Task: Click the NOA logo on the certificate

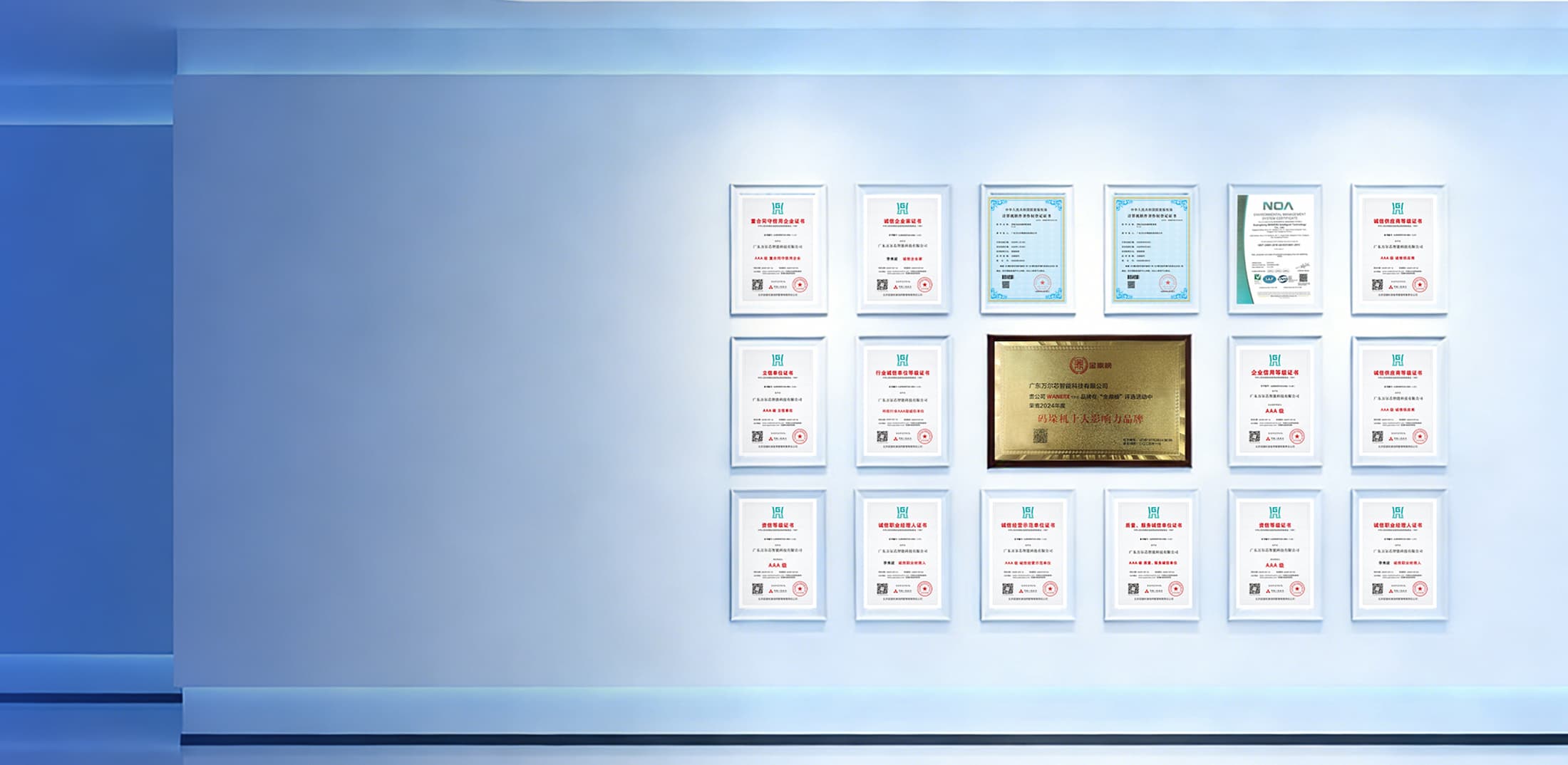Action: (x=1277, y=206)
